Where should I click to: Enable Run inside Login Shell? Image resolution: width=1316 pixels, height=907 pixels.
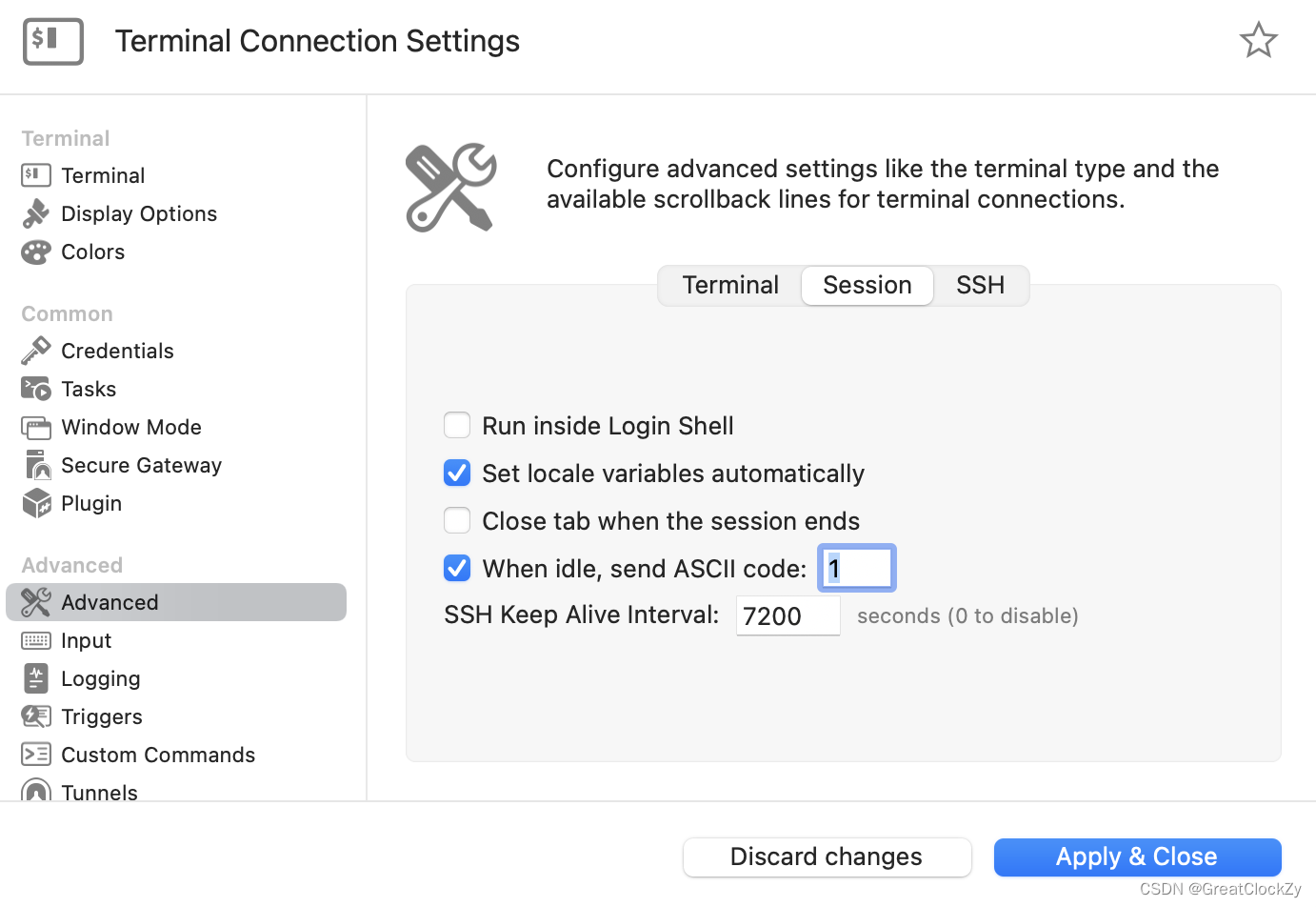point(457,425)
